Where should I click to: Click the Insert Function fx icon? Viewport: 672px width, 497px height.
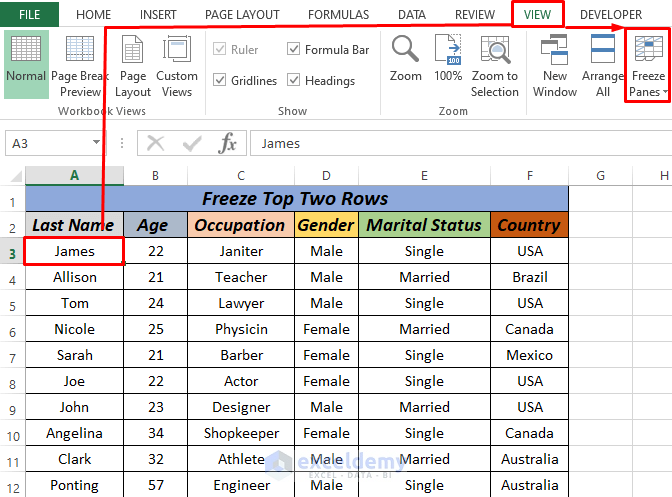coord(227,143)
